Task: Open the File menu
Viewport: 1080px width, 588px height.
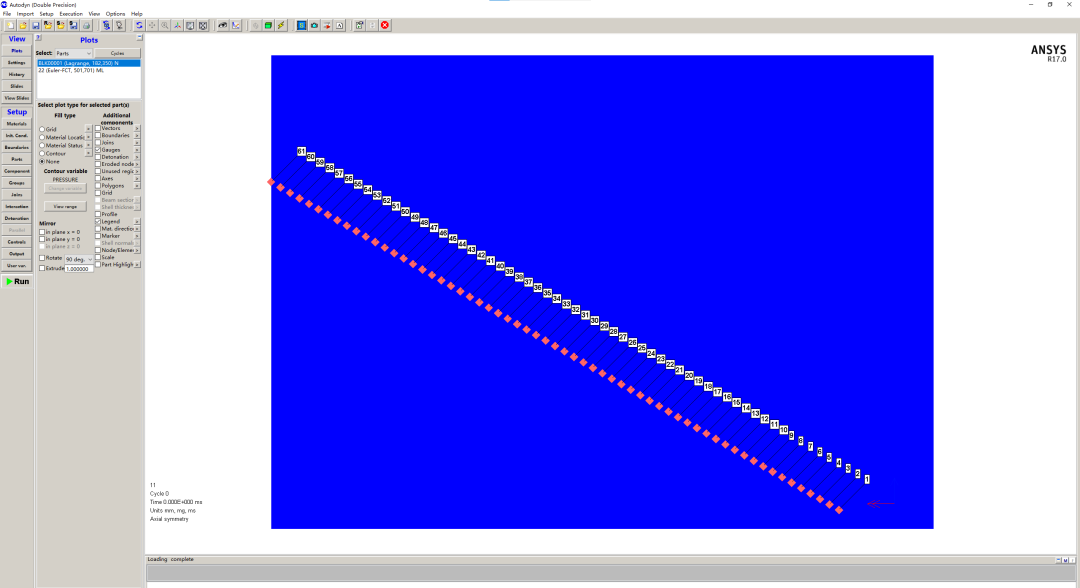Action: (7, 14)
